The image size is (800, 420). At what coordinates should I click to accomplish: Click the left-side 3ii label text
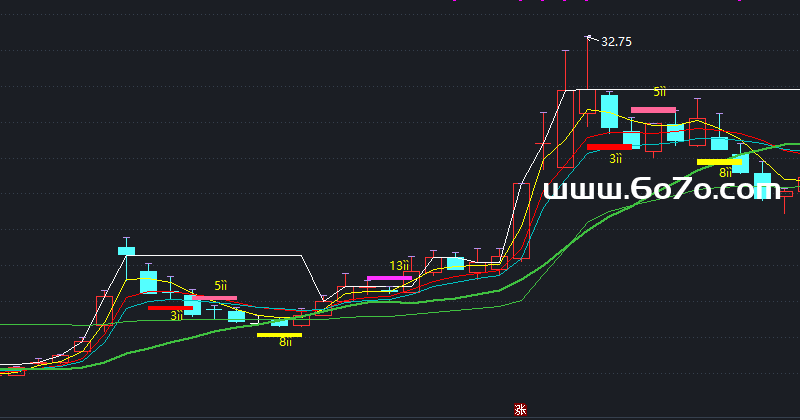click(x=176, y=316)
